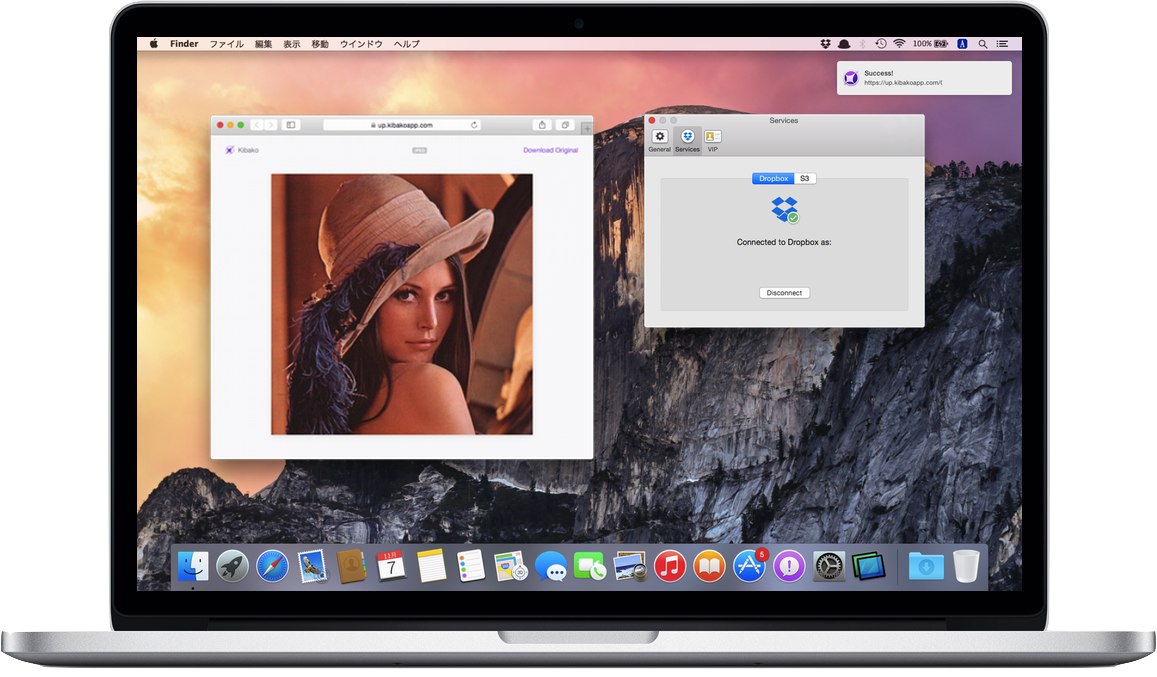Screen dimensions: 1157x677
Task: Open App Store from the Dock
Action: 750,567
